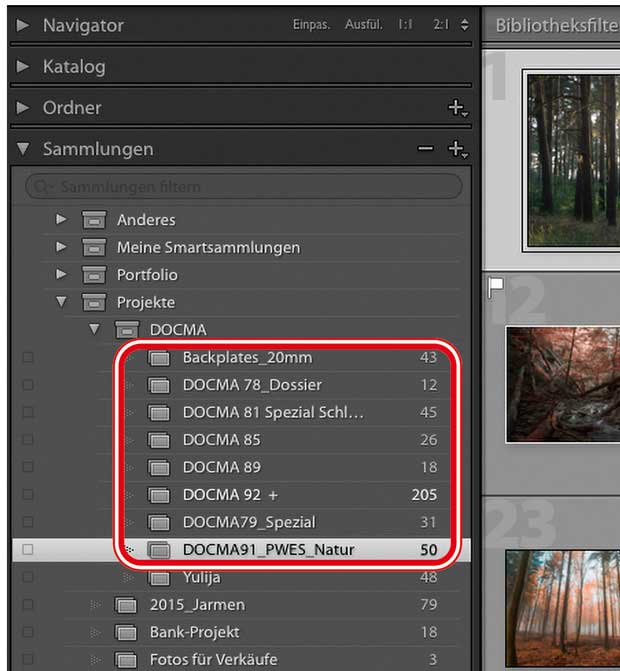
Task: Toggle sync checkbox for DOCMA91_PWES_Natur
Action: [28, 549]
